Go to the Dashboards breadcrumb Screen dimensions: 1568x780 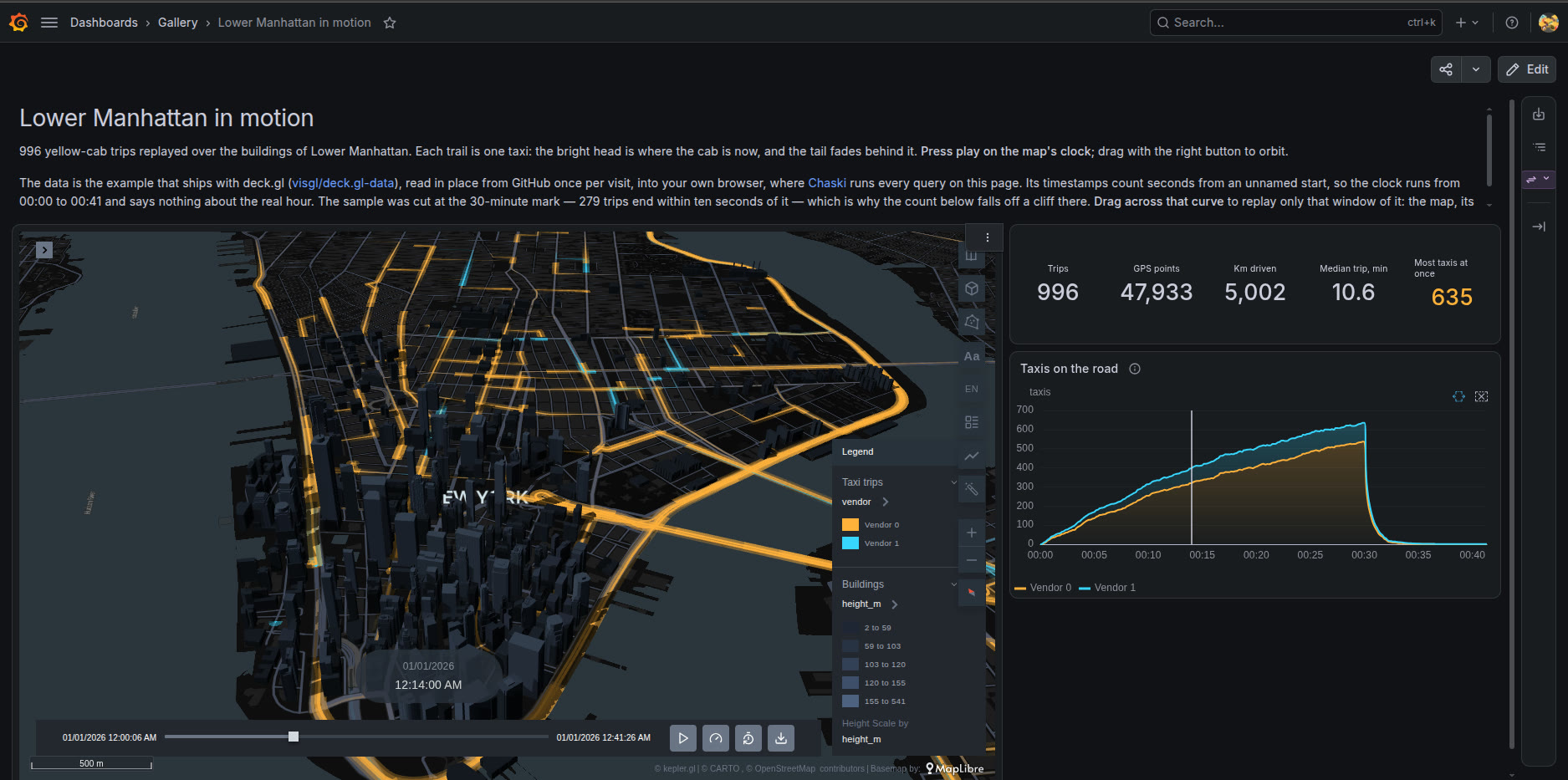click(x=104, y=23)
